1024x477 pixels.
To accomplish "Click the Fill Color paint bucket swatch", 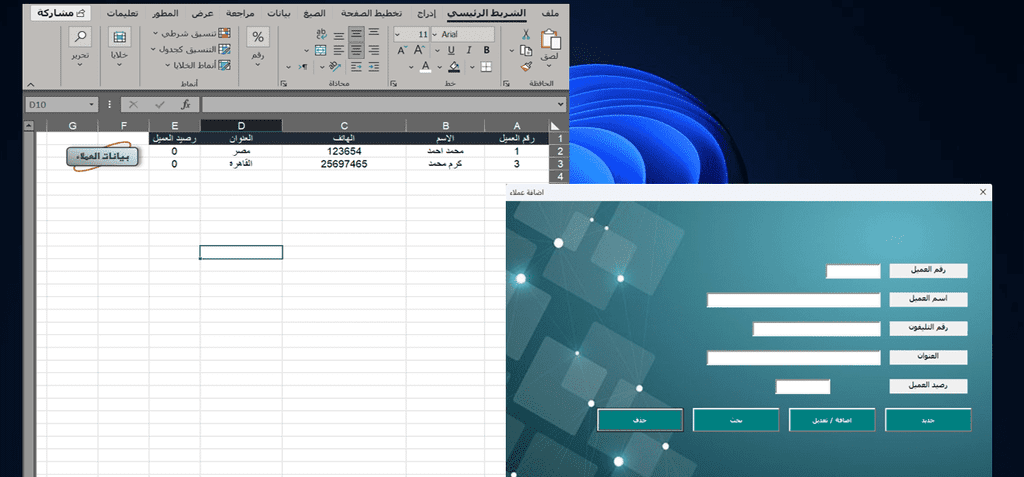I will (x=453, y=67).
